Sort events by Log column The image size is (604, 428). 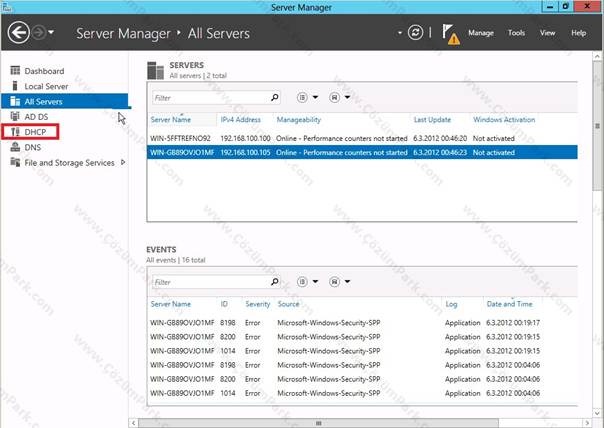pyautogui.click(x=451, y=304)
